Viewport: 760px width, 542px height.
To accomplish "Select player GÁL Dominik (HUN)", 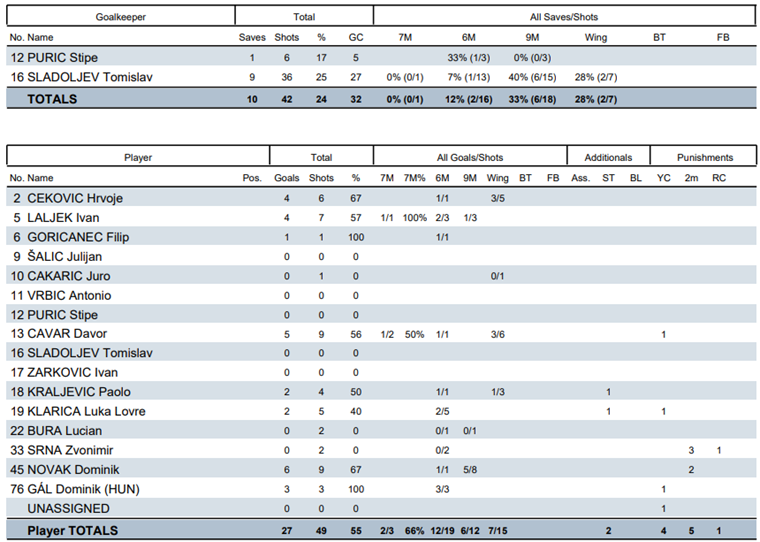I will pos(83,489).
